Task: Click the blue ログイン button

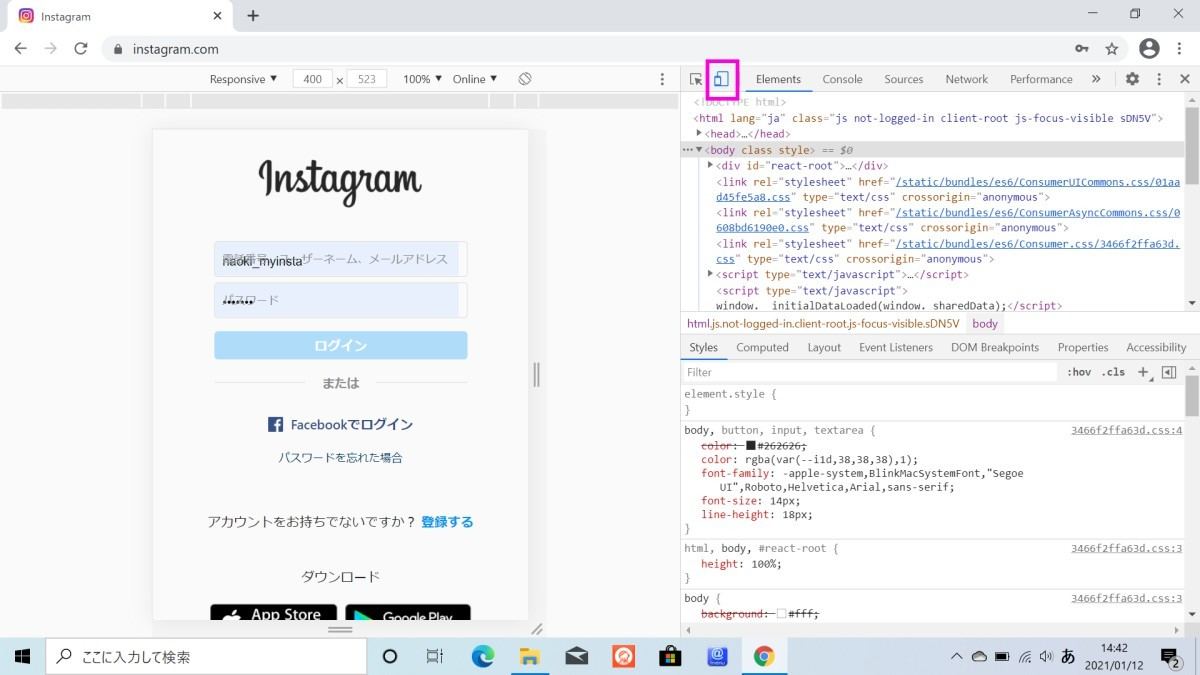Action: click(x=341, y=345)
